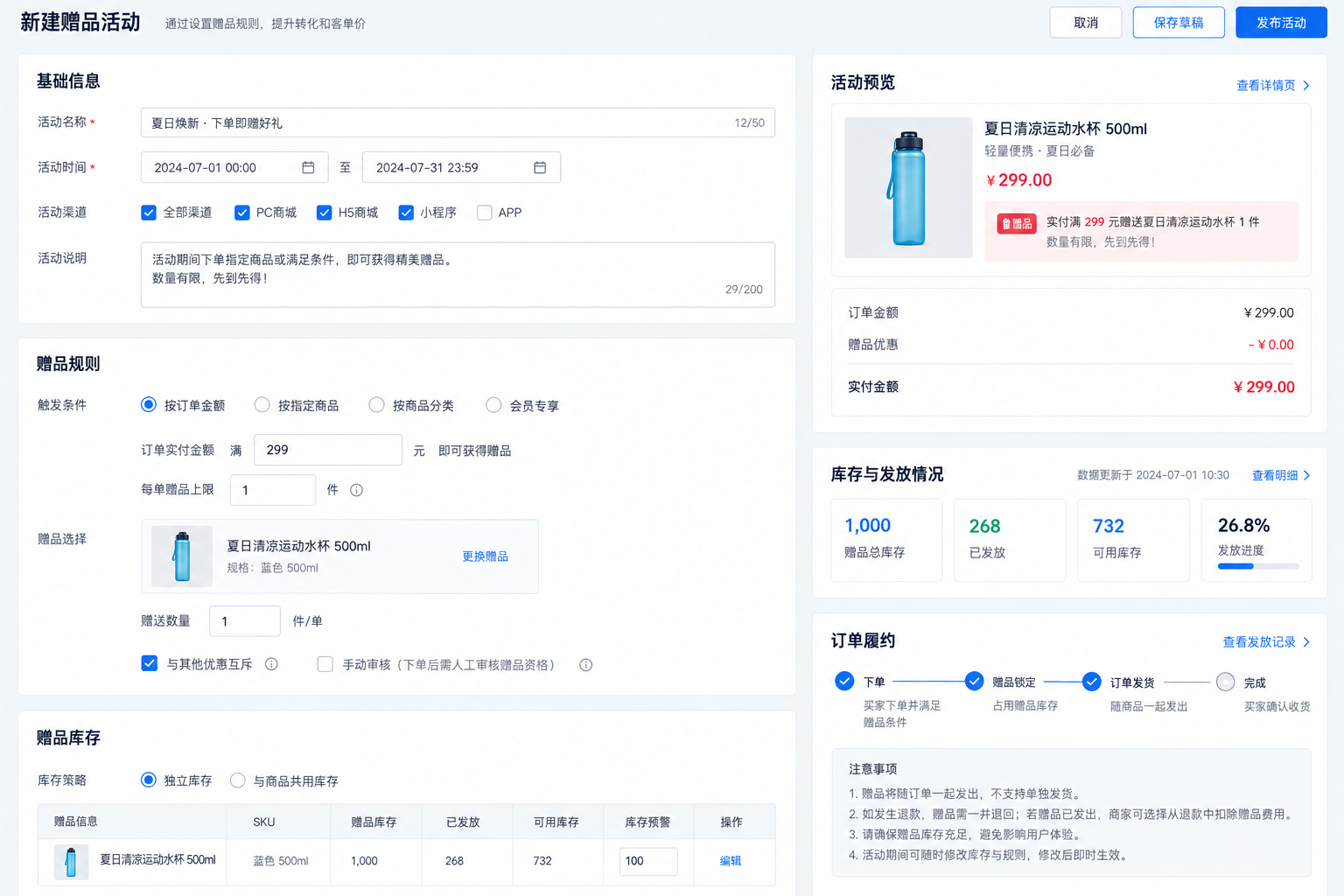This screenshot has height=896, width=1344.
Task: Click 保存草稿 button
Action: [1179, 23]
